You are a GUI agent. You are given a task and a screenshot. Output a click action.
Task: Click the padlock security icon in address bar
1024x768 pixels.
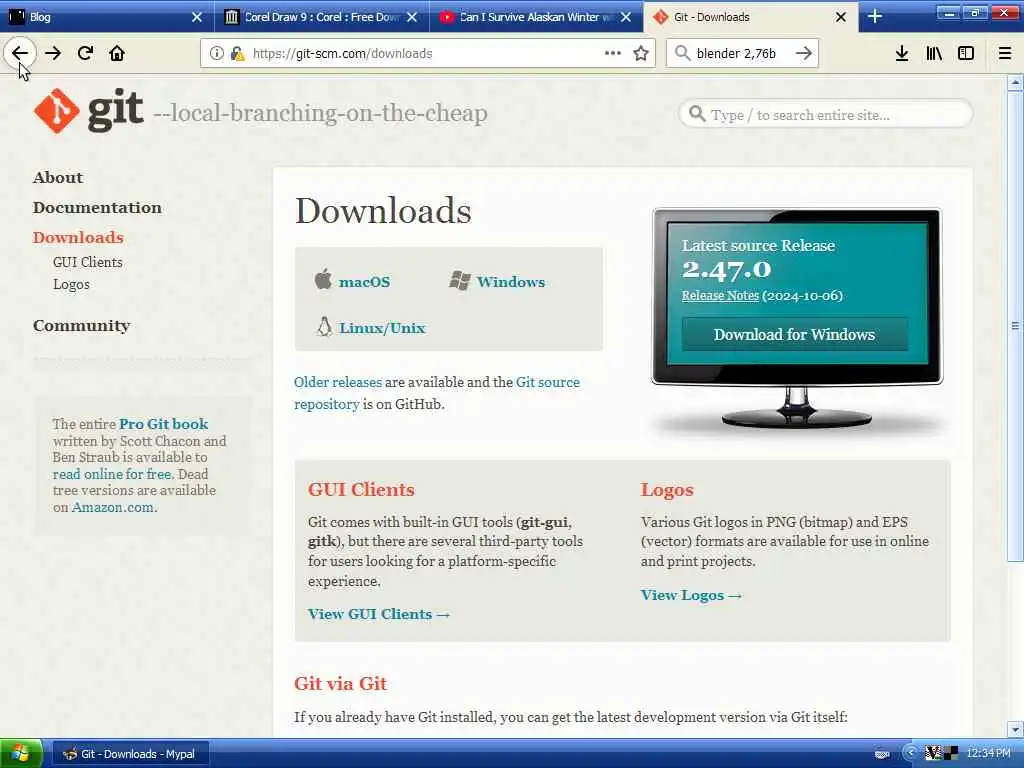point(237,53)
